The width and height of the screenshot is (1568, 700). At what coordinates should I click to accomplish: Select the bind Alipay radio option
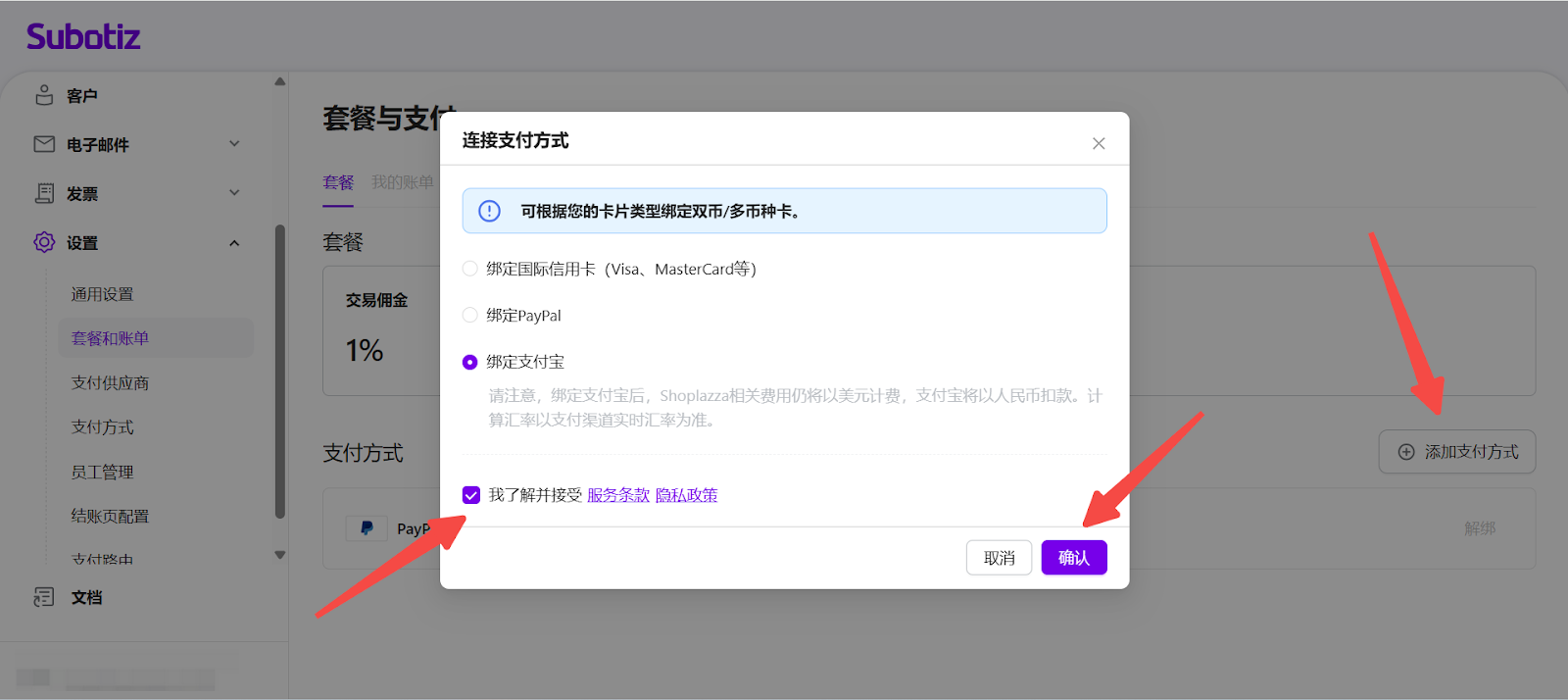point(470,362)
